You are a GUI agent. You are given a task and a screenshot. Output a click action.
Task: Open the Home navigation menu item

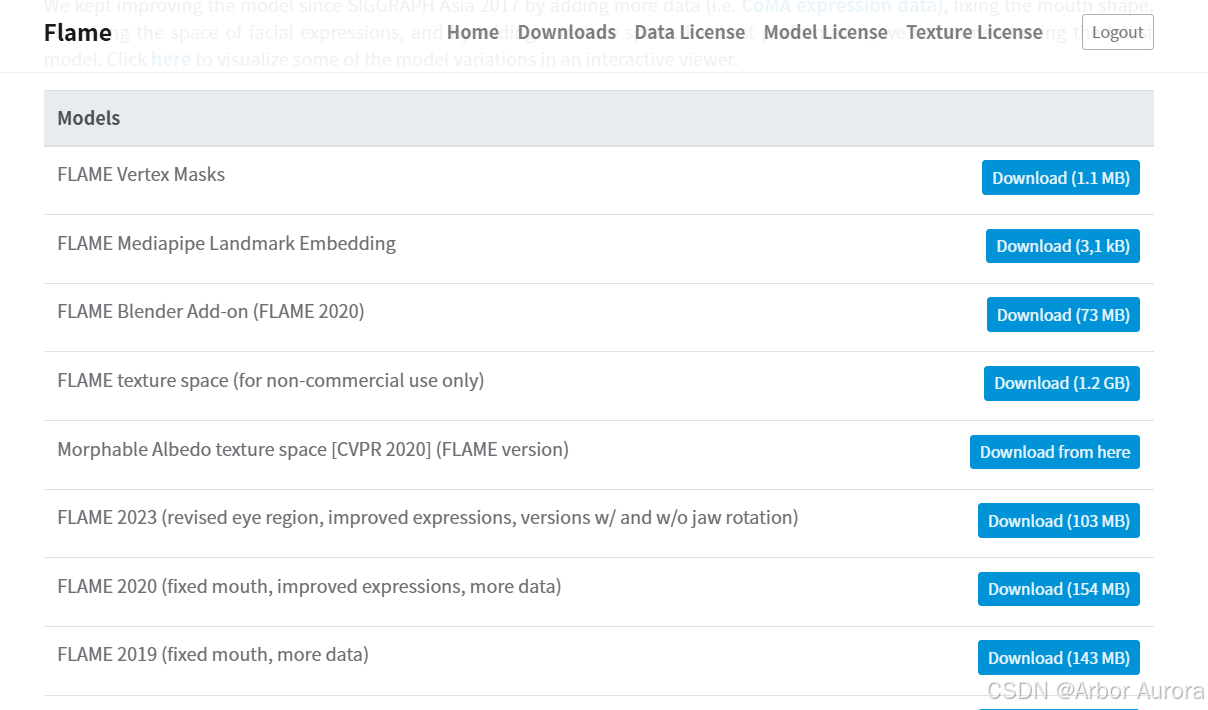coord(472,32)
